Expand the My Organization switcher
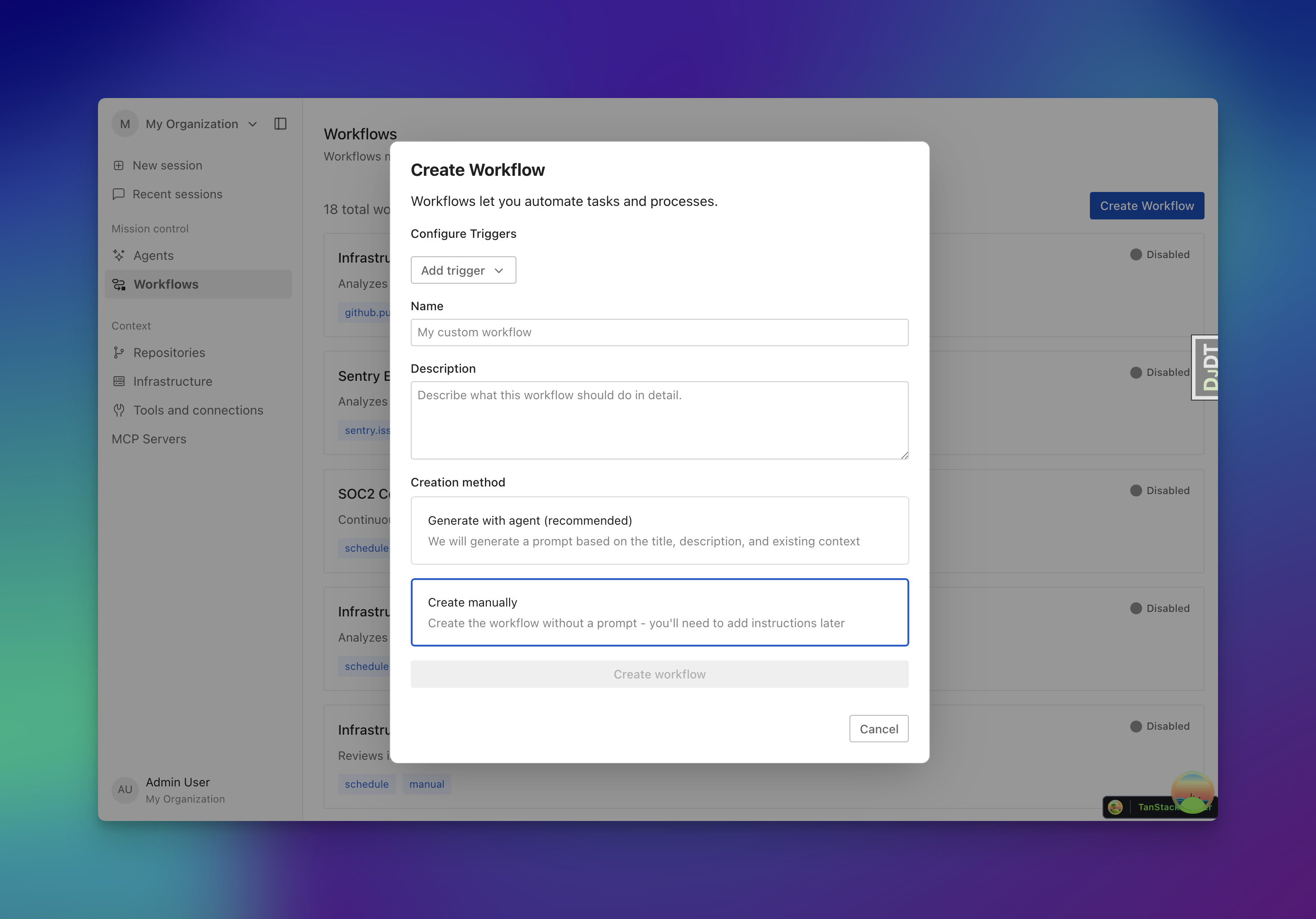This screenshot has height=919, width=1316. (200, 124)
